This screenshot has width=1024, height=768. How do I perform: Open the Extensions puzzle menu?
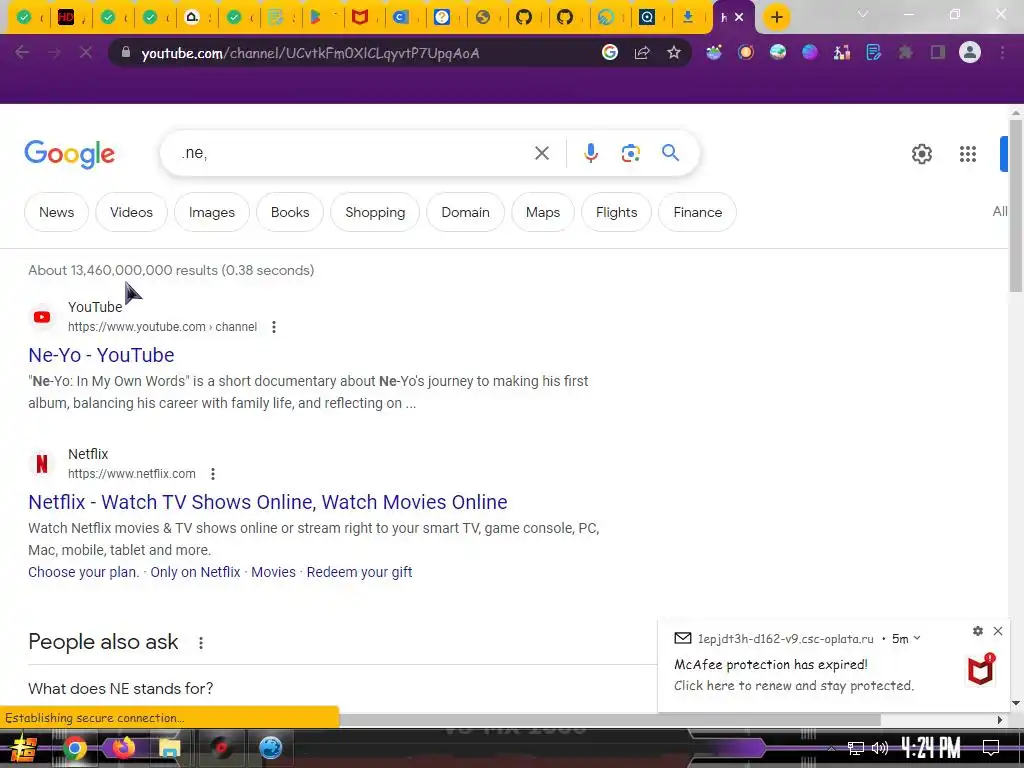pos(906,52)
